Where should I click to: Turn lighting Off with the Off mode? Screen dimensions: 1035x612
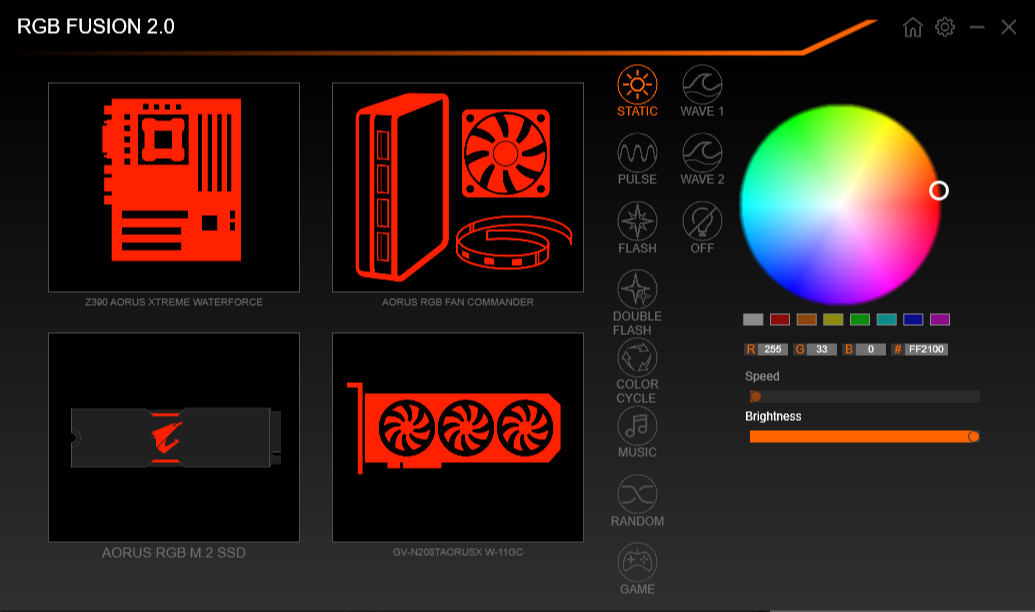(x=701, y=226)
